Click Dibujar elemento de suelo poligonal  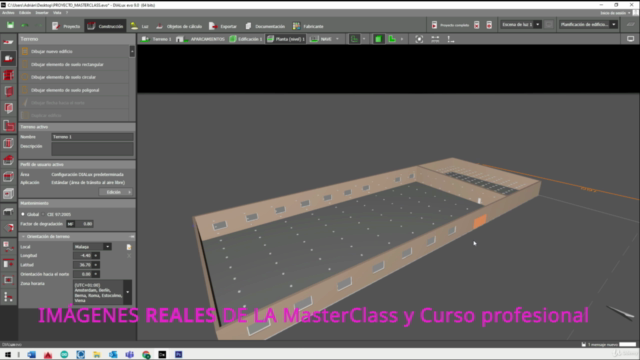(74, 90)
